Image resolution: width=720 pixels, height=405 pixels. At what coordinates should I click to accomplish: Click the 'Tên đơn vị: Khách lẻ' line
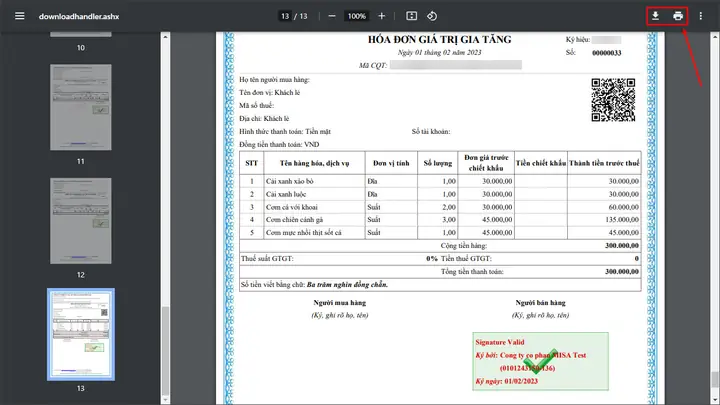(x=270, y=92)
